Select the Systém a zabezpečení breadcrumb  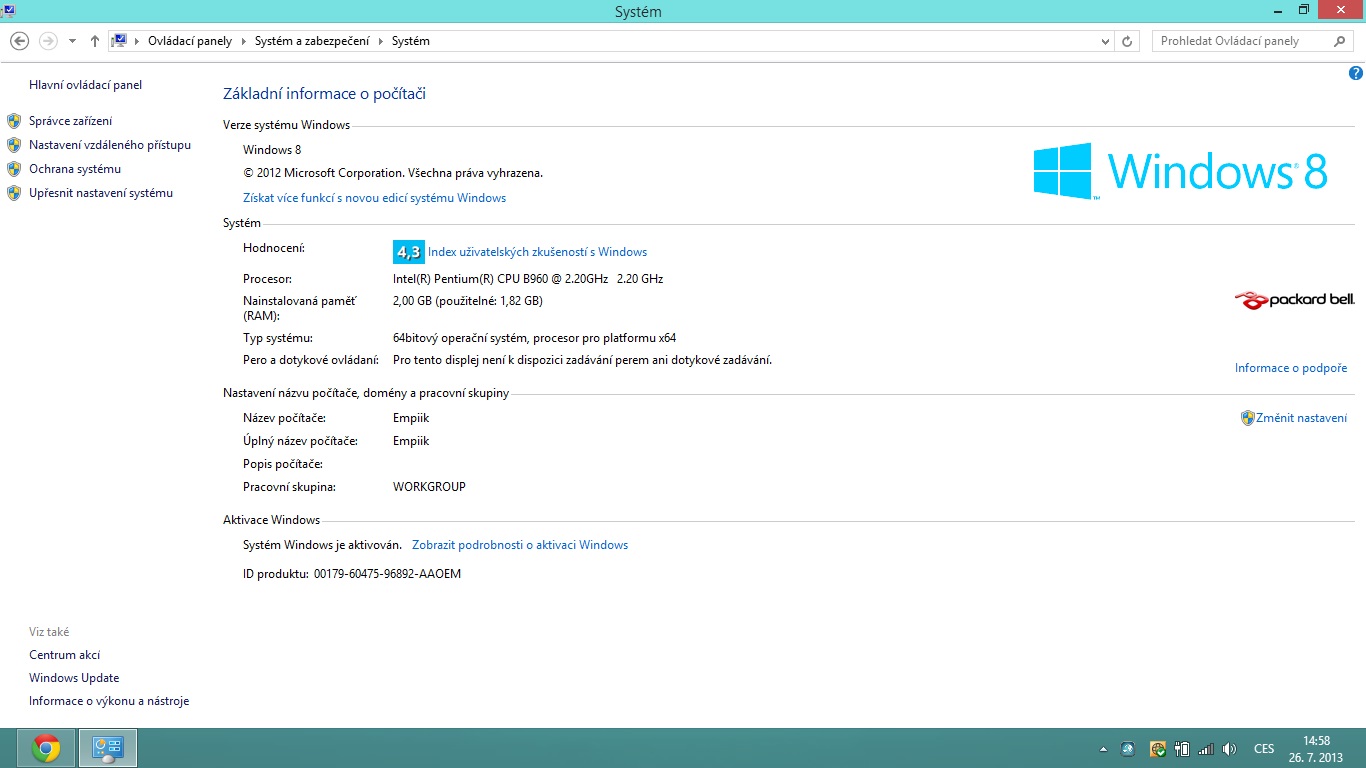click(x=312, y=41)
